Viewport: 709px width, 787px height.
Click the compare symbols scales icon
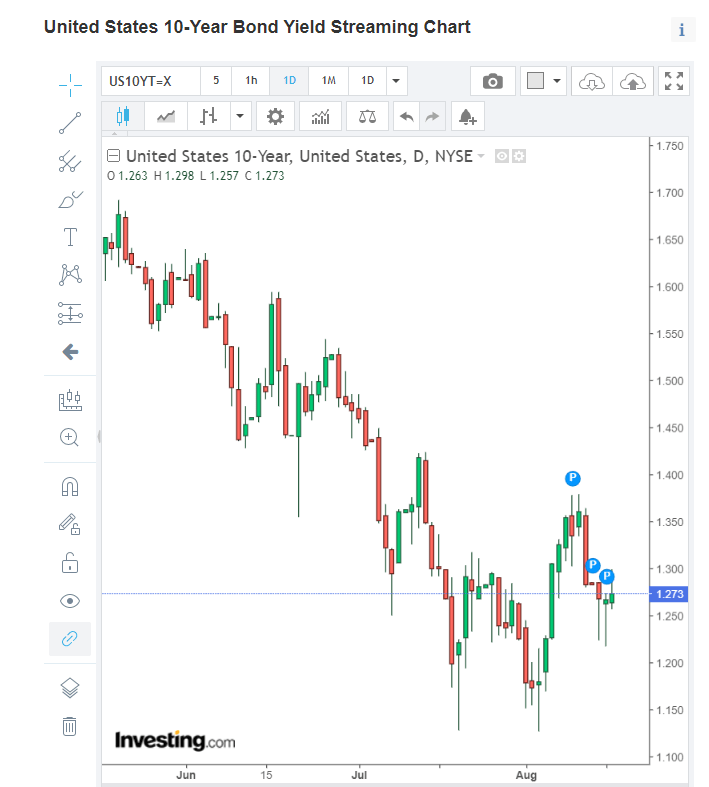pyautogui.click(x=367, y=116)
